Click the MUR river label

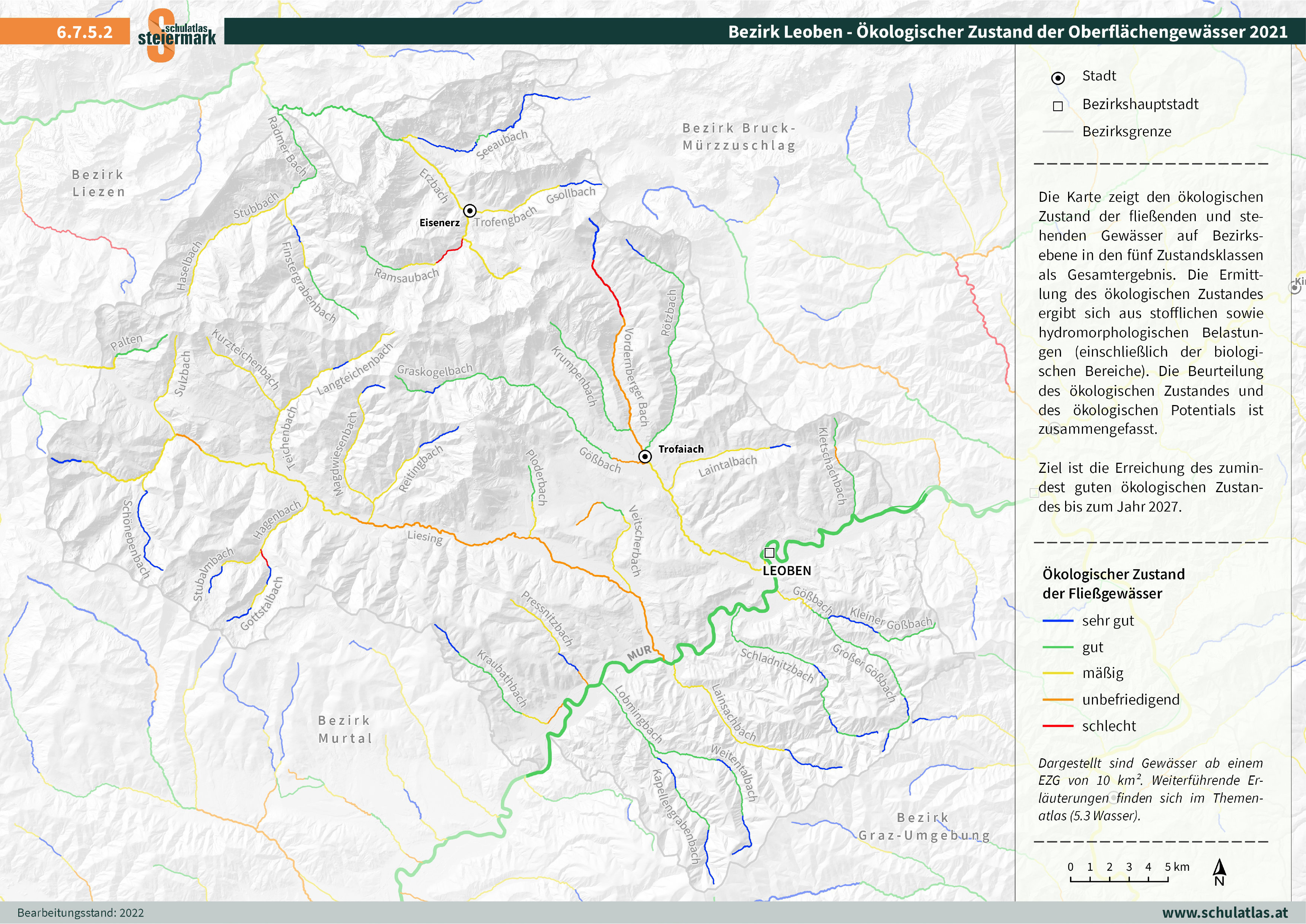pos(639,653)
